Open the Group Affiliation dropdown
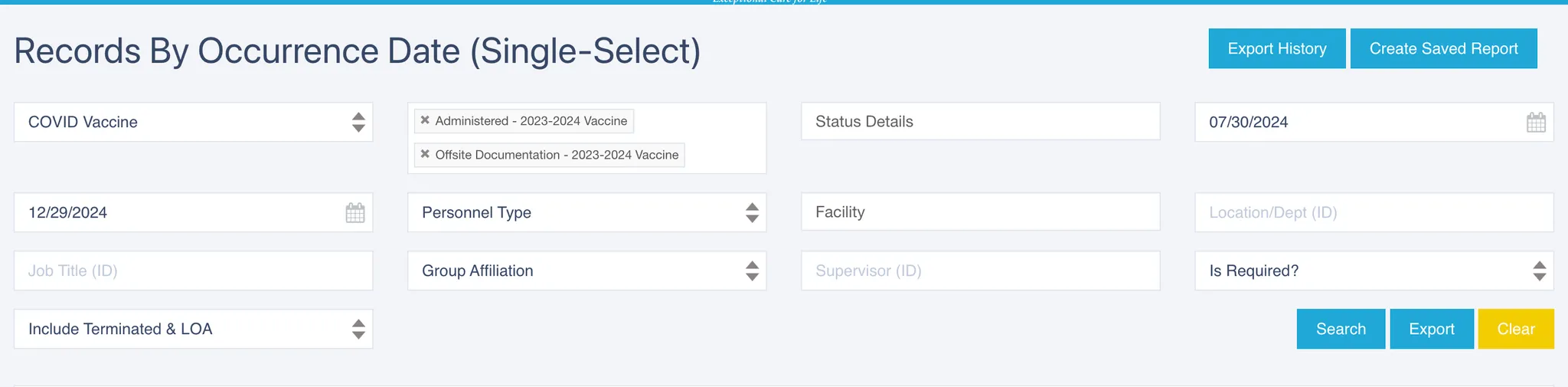Image resolution: width=1568 pixels, height=387 pixels. click(587, 271)
